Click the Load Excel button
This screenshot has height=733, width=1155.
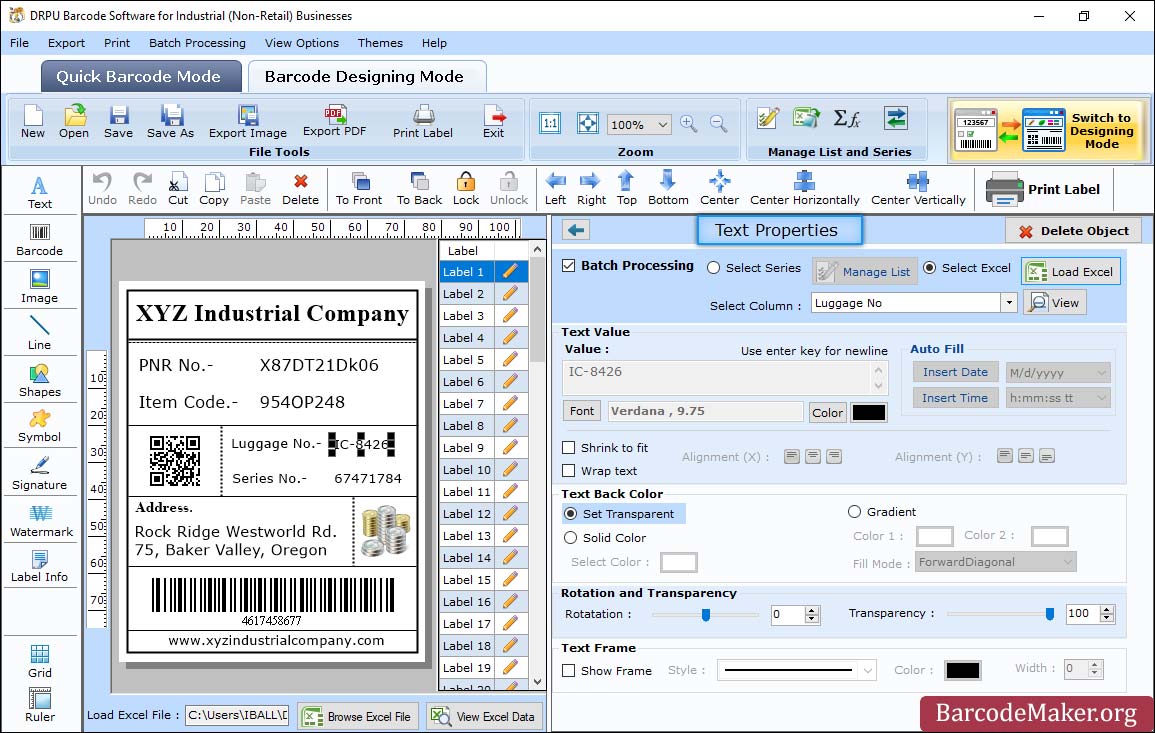pyautogui.click(x=1070, y=272)
